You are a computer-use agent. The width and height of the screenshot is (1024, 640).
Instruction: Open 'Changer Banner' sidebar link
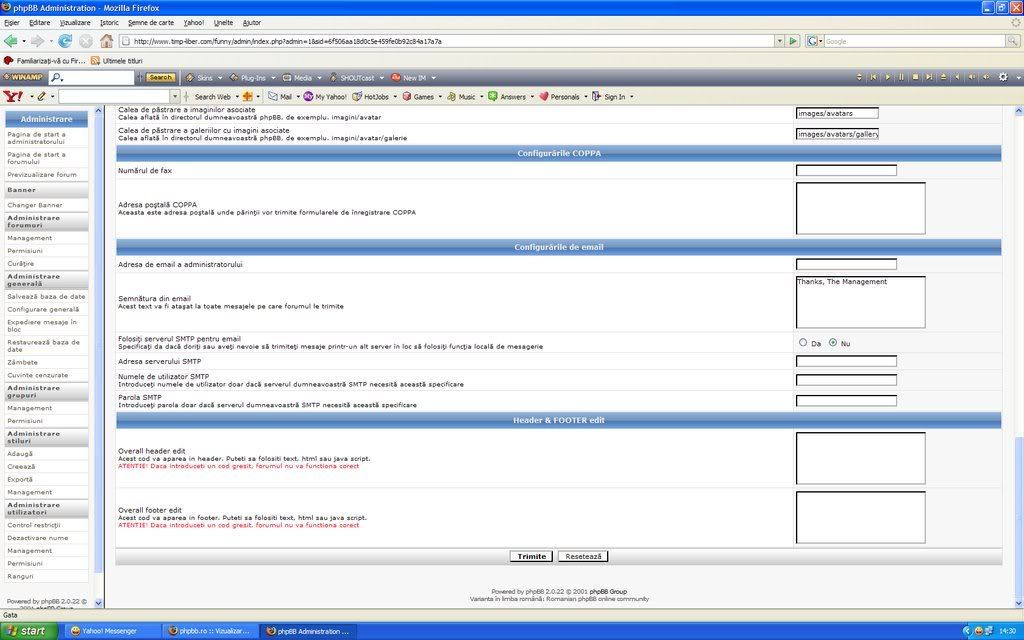pos(35,204)
